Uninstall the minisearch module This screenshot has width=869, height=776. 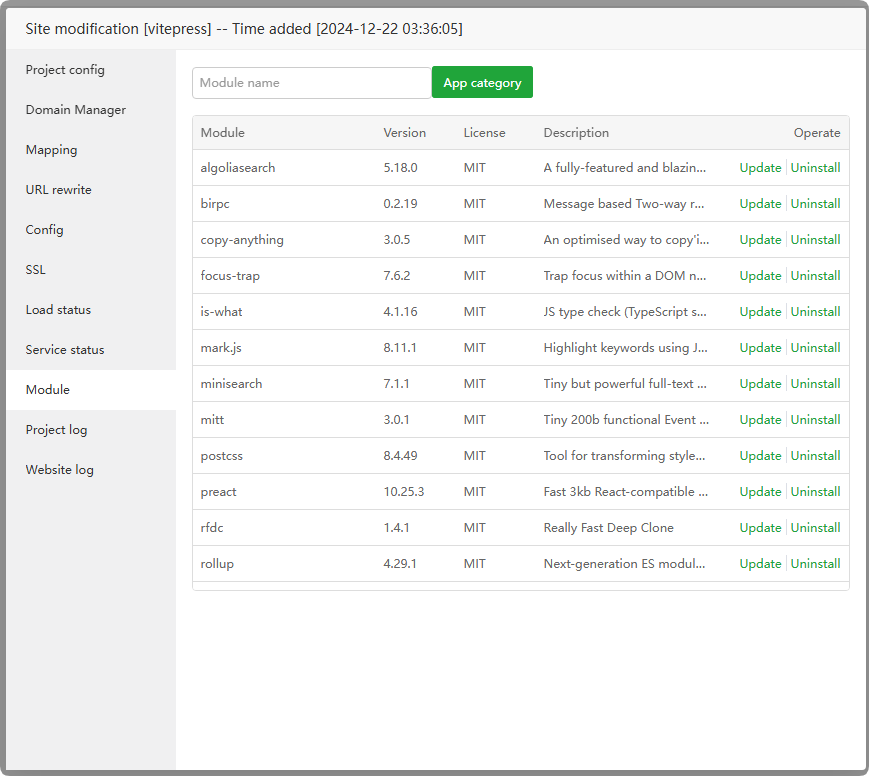click(815, 384)
